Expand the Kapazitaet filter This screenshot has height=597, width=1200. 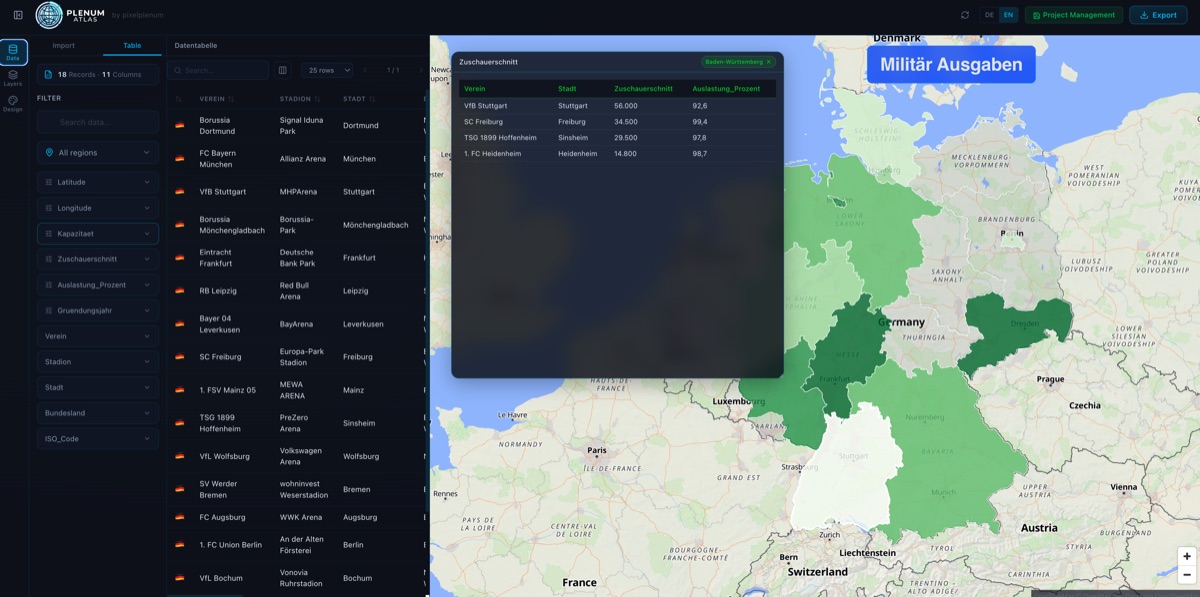point(97,232)
